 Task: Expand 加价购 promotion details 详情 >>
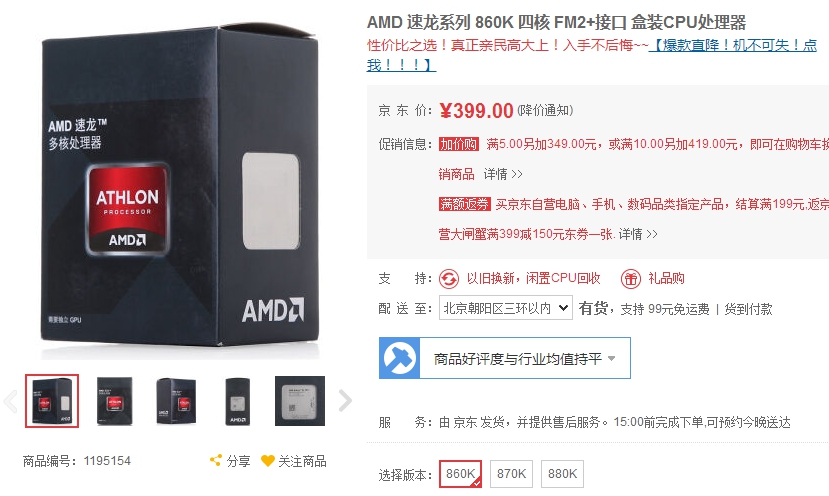pos(503,174)
